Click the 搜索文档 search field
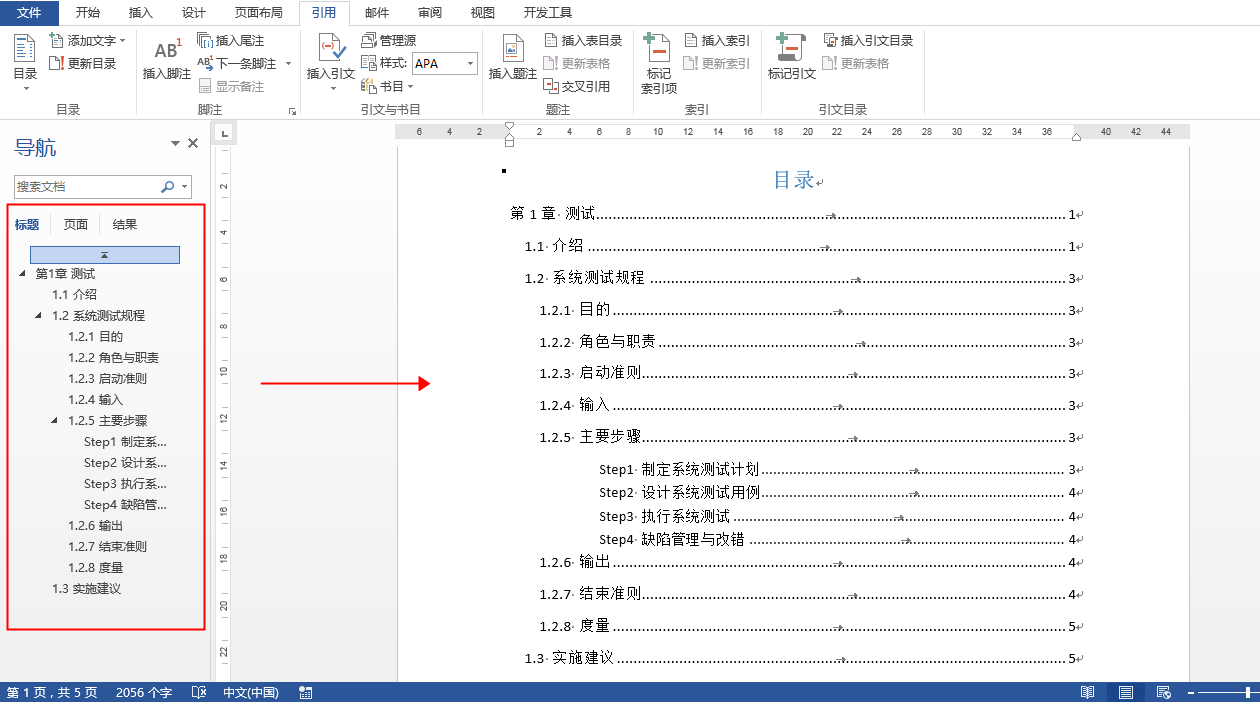 (x=87, y=187)
